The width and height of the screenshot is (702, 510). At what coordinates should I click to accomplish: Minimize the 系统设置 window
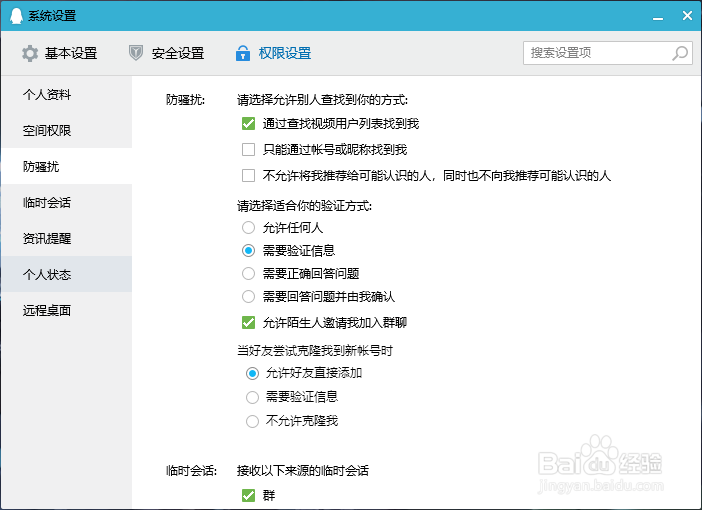click(x=658, y=17)
